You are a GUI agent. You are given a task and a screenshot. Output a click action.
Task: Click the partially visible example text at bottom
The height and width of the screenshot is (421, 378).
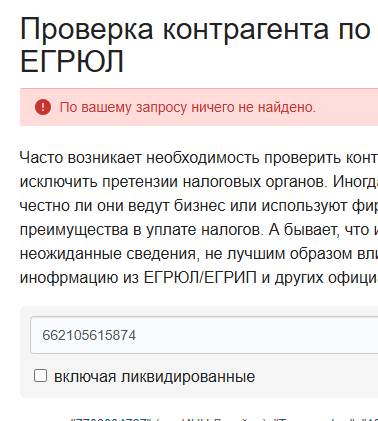point(224,419)
